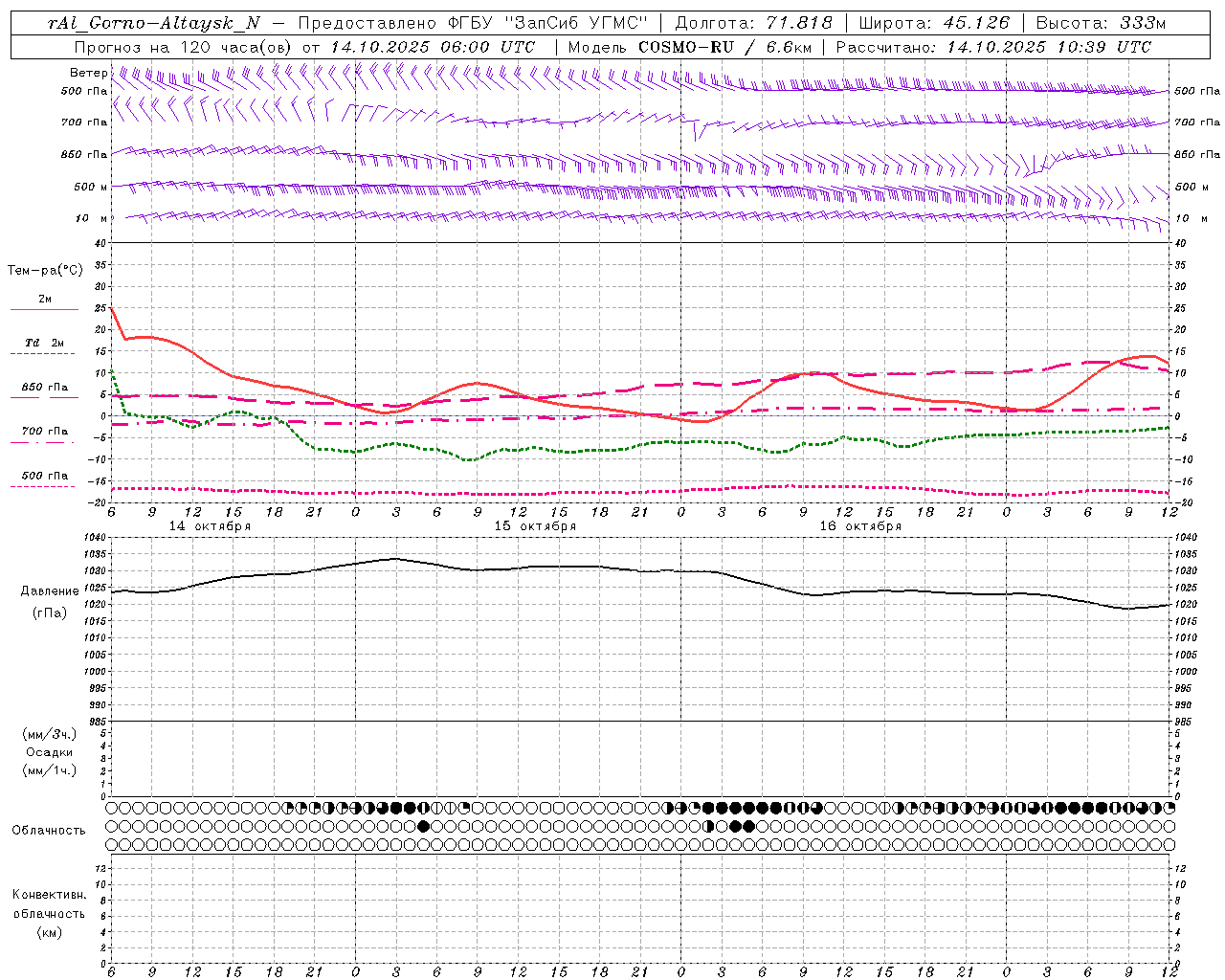Select the Тем-ра(°C) axis title
Image resolution: width=1225 pixels, height=980 pixels.
(45, 271)
